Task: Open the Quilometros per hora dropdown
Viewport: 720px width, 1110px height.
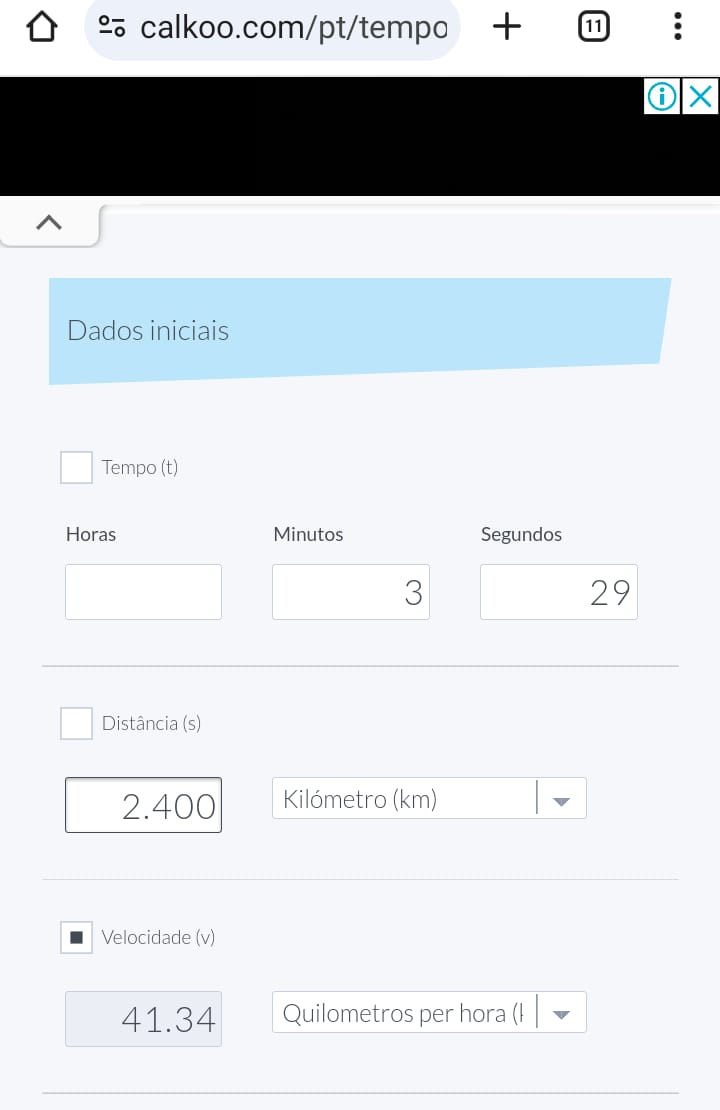Action: (429, 1013)
